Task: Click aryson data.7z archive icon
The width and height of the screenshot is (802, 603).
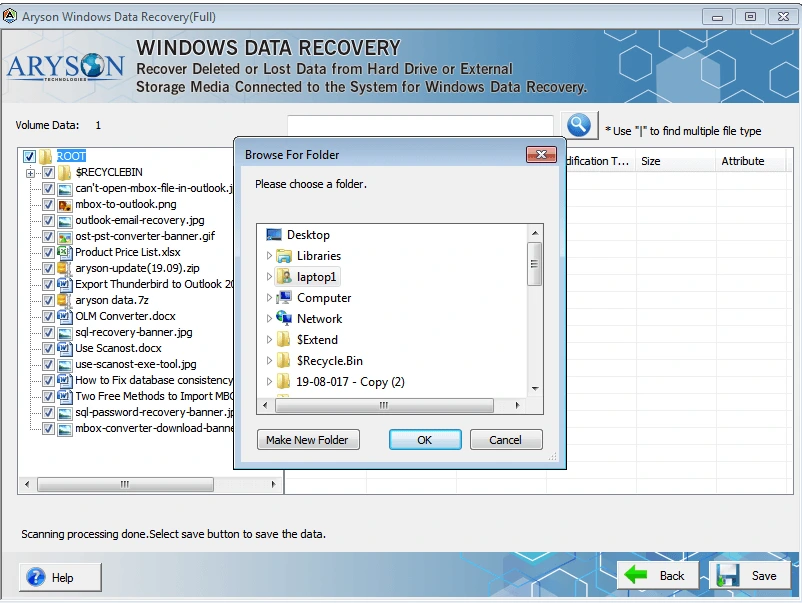Action: point(64,300)
